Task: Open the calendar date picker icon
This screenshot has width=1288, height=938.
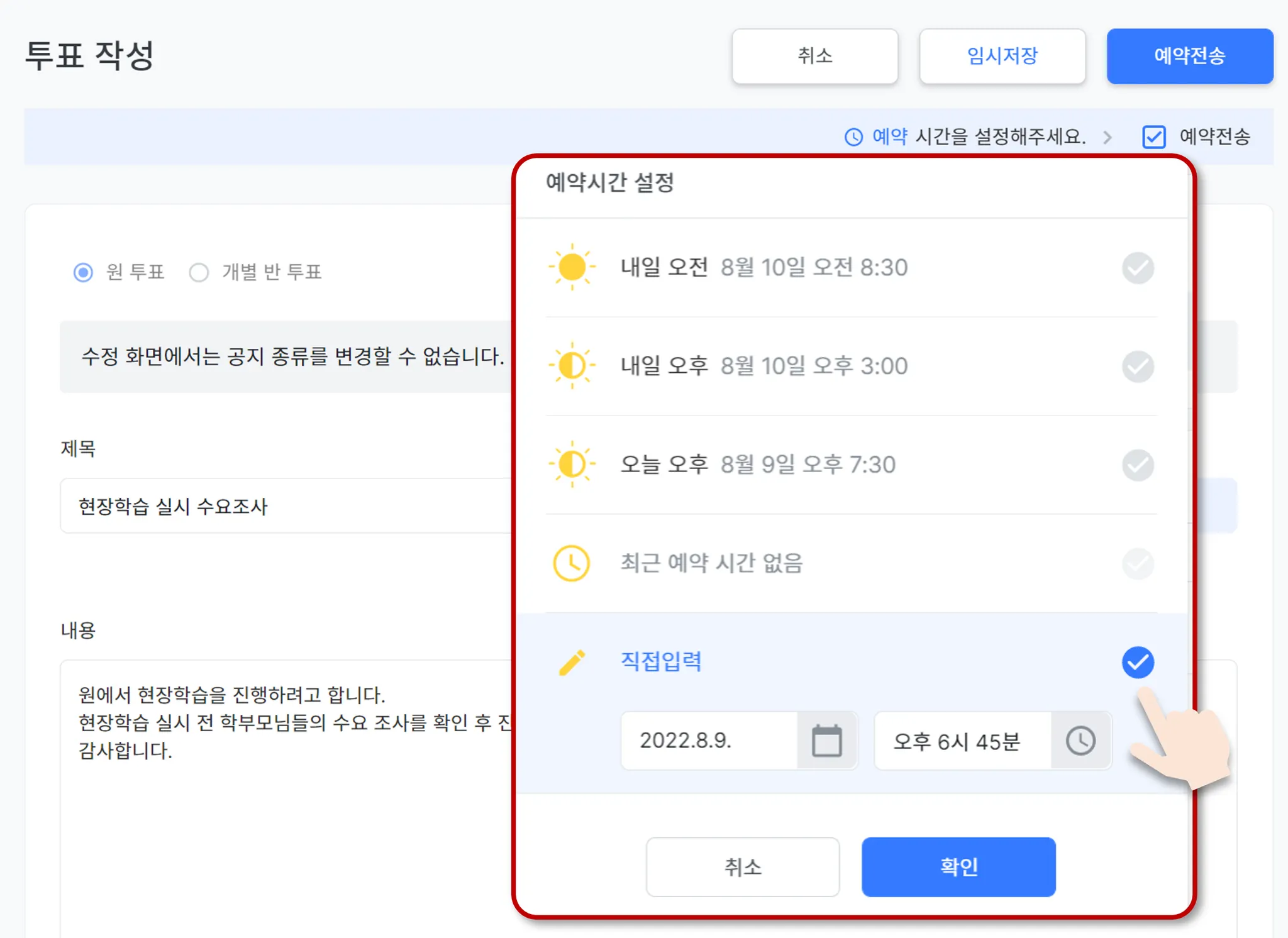Action: pos(826,741)
